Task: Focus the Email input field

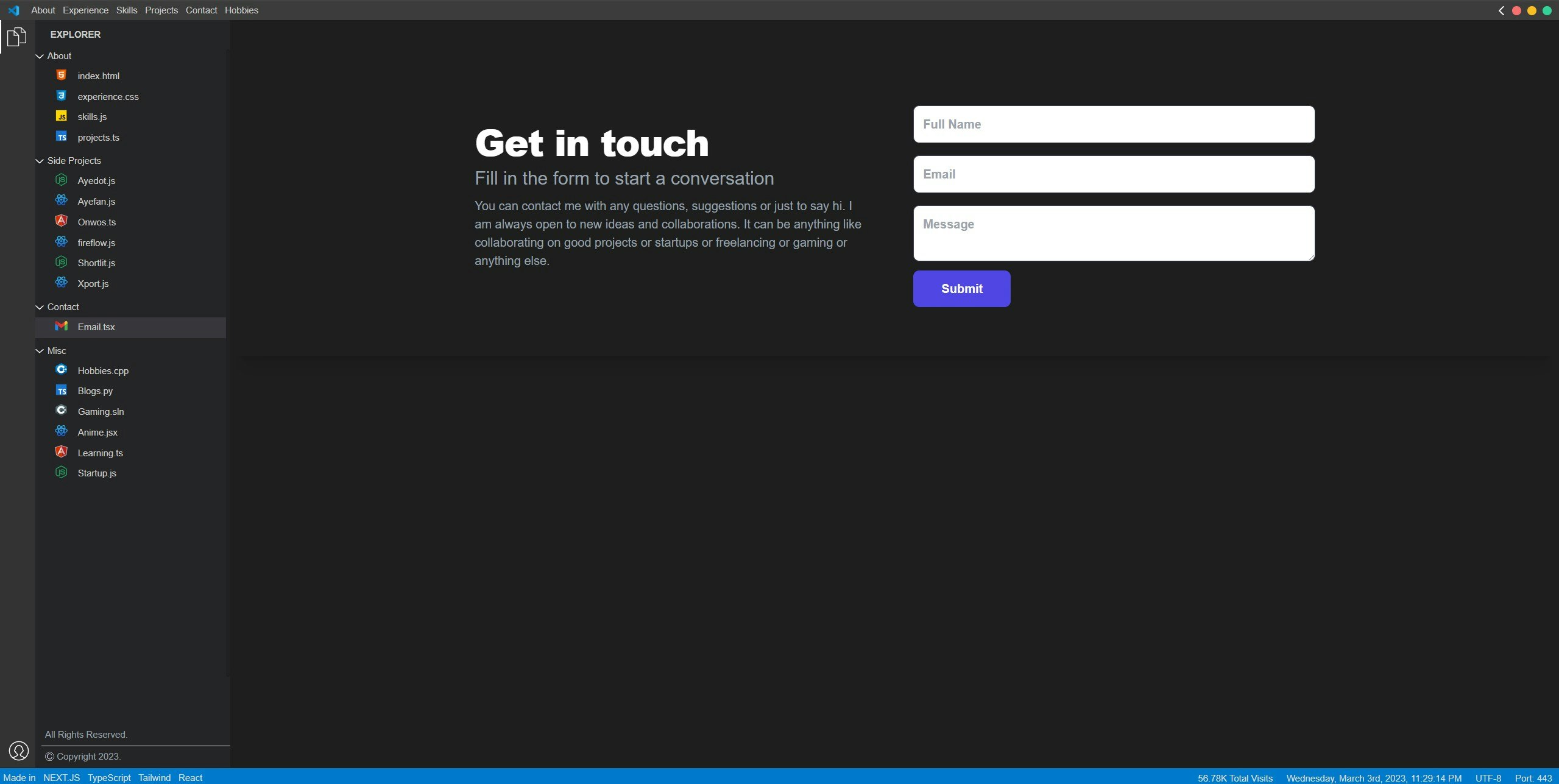Action: (1114, 174)
